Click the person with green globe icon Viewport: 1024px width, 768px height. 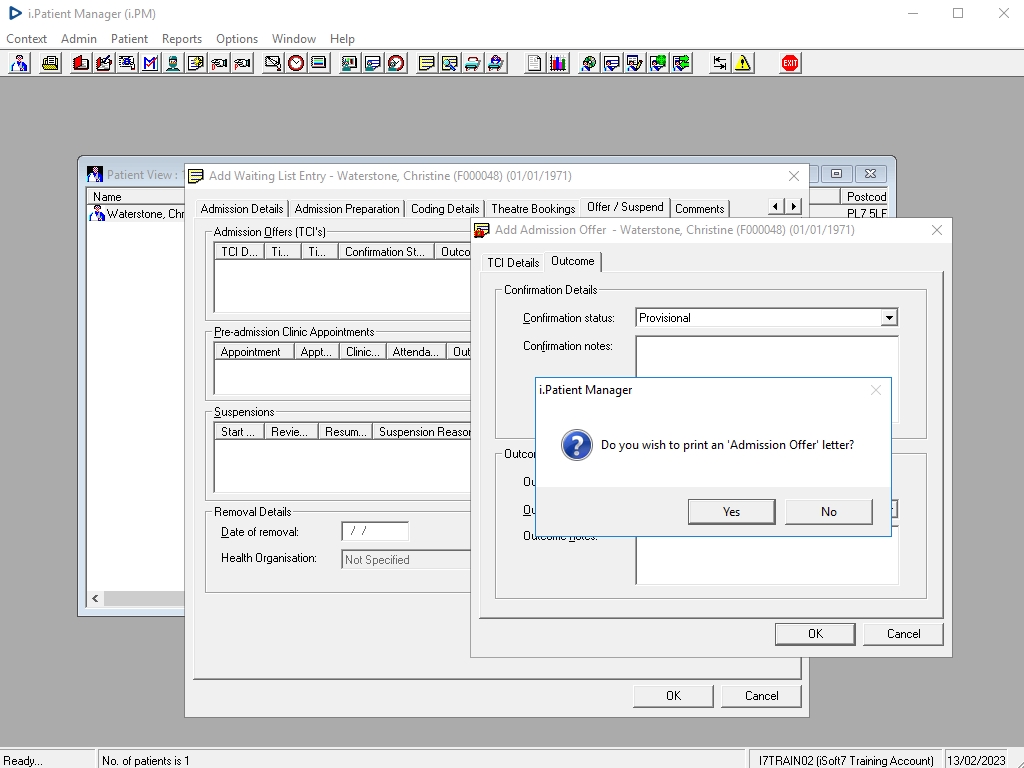[x=588, y=63]
